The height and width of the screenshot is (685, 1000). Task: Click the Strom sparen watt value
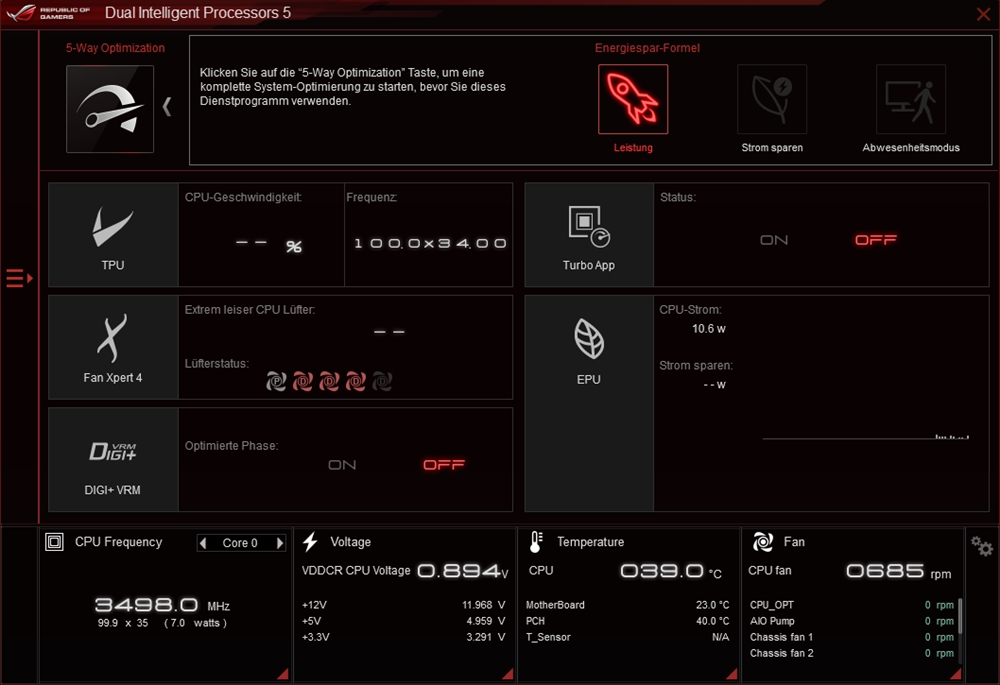pyautogui.click(x=714, y=385)
